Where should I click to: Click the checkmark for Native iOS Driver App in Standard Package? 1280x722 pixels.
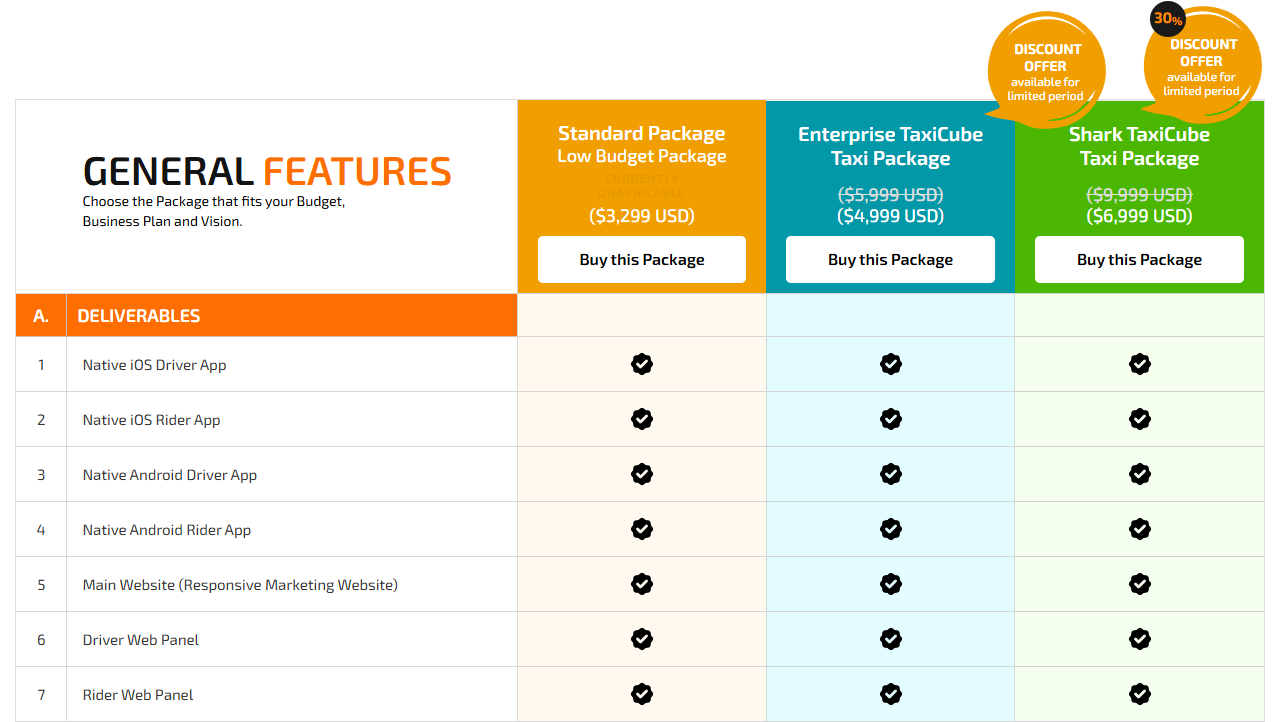pyautogui.click(x=641, y=364)
